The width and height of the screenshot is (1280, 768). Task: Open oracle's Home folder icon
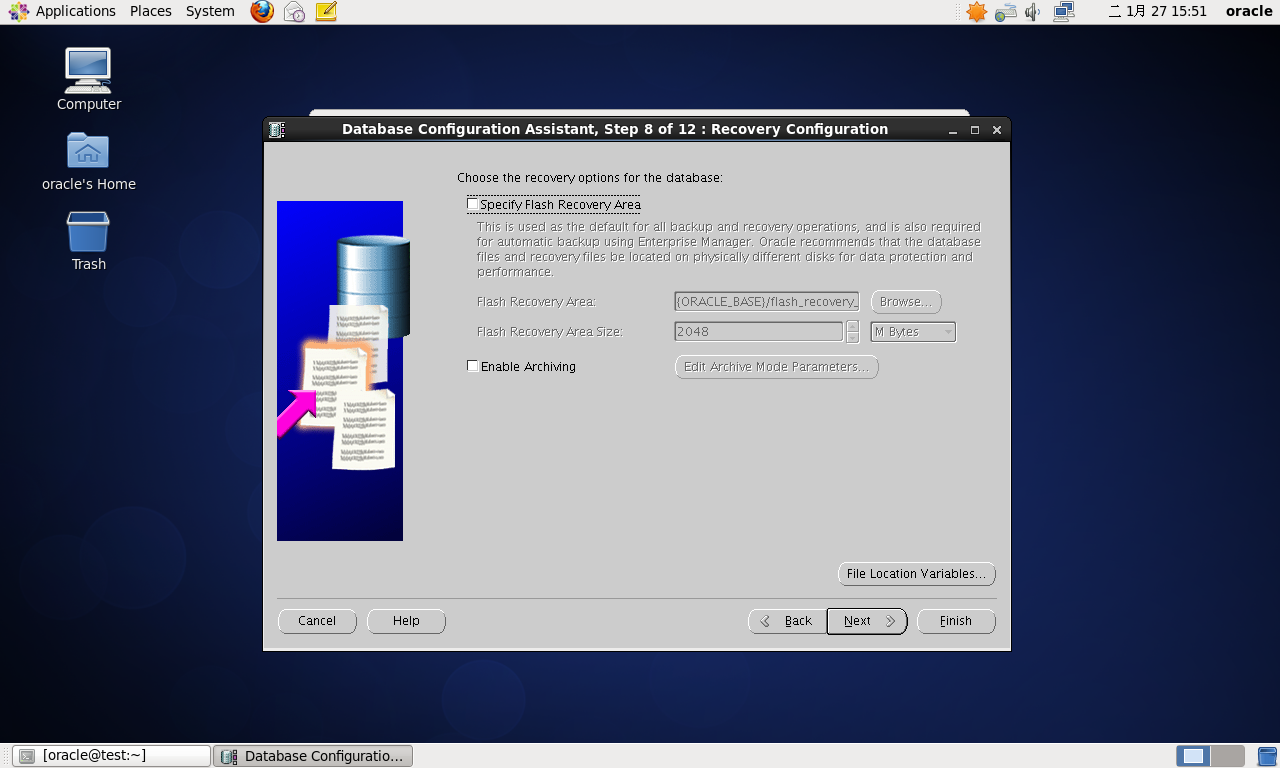pyautogui.click(x=88, y=151)
